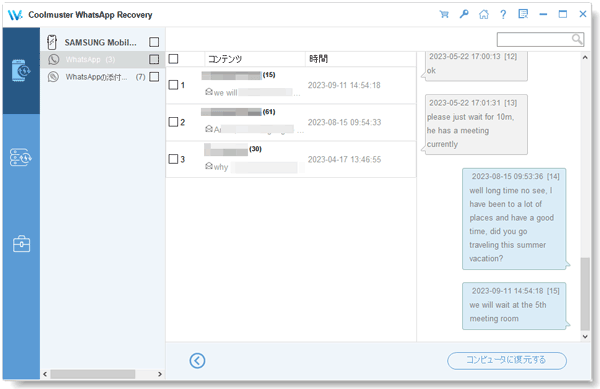Click the 2023-08-15 09:53:36 [14] timestamp
The width and height of the screenshot is (600, 389).
coord(515,176)
